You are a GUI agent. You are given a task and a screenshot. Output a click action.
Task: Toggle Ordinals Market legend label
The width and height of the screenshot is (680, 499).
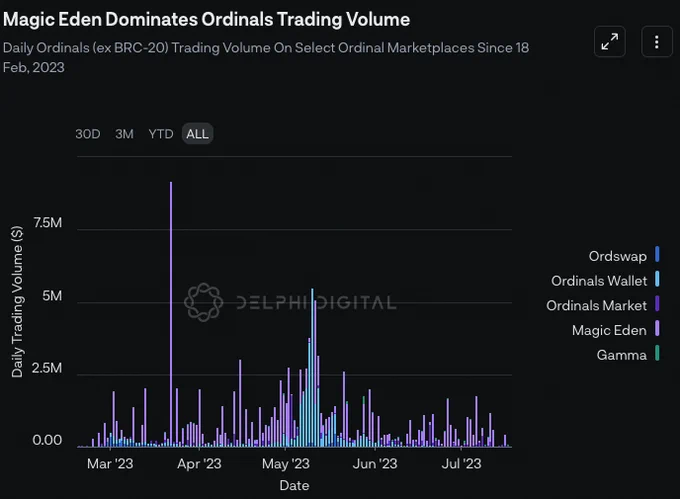pos(596,305)
